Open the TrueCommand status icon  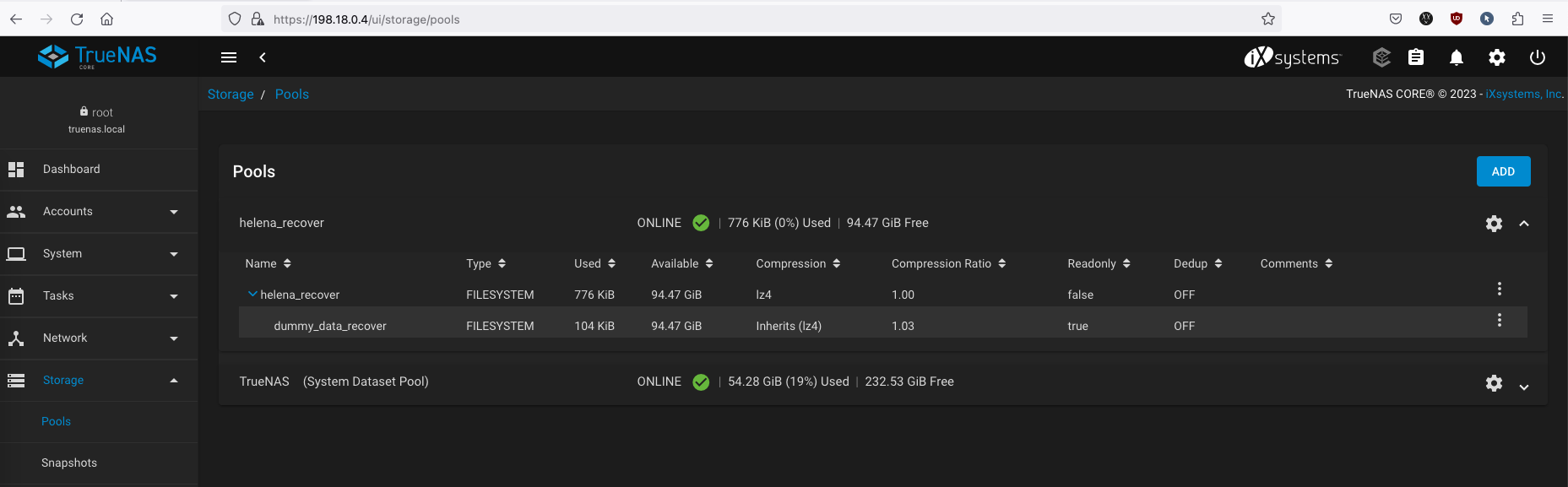click(1381, 57)
